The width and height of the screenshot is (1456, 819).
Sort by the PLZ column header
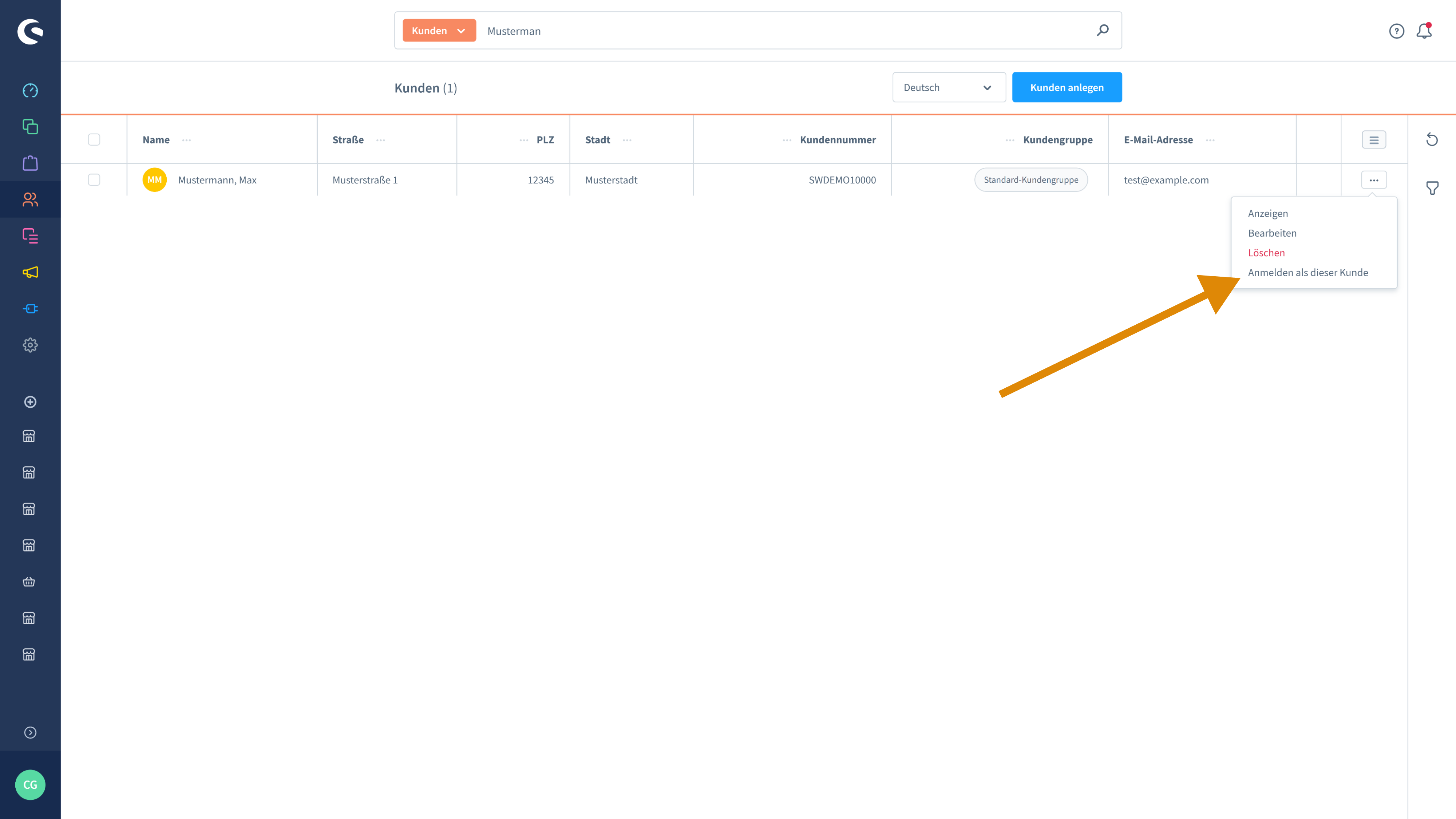(x=545, y=140)
